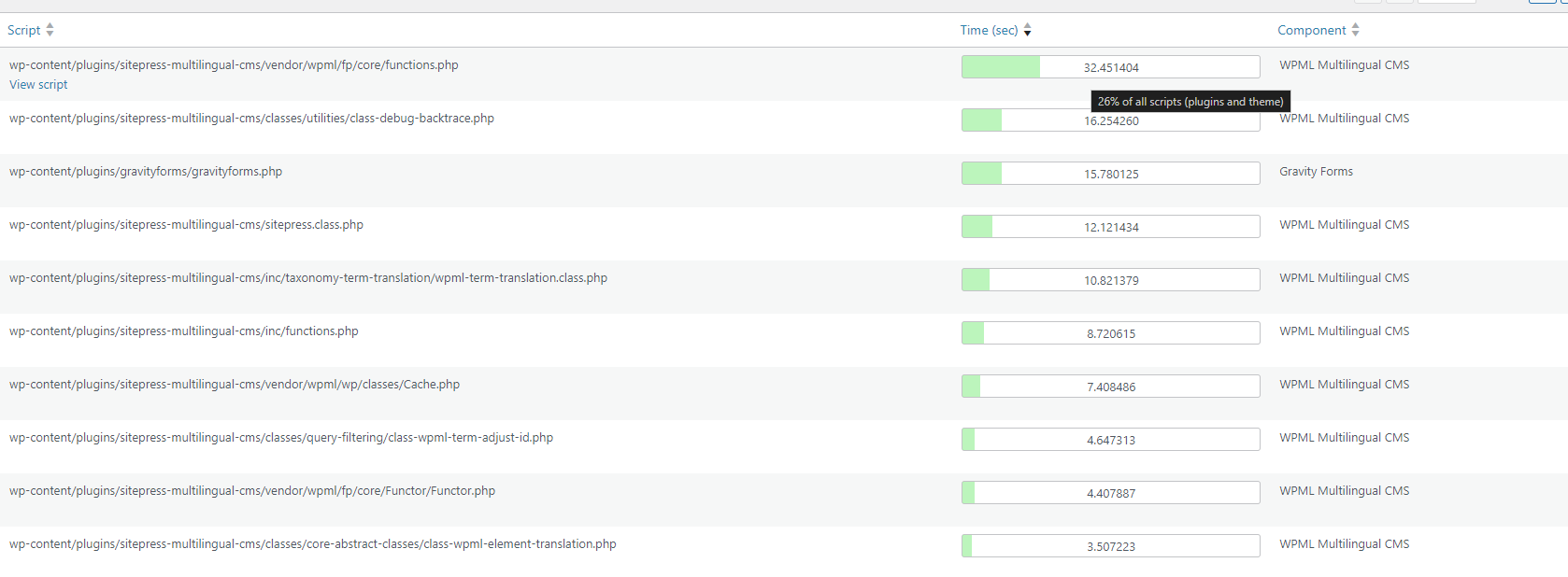Click the 4.407887 time bar

coord(1111,493)
